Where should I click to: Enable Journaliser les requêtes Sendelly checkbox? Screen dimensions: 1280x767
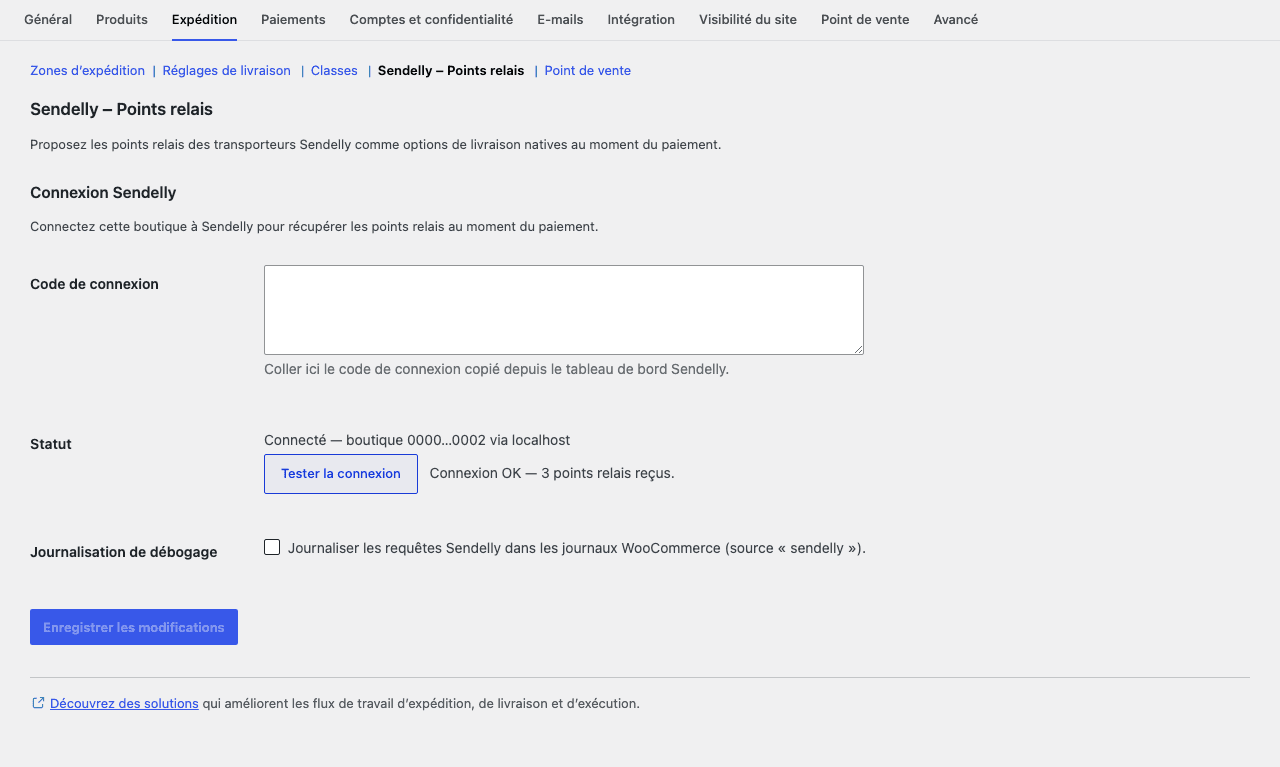[x=272, y=547]
